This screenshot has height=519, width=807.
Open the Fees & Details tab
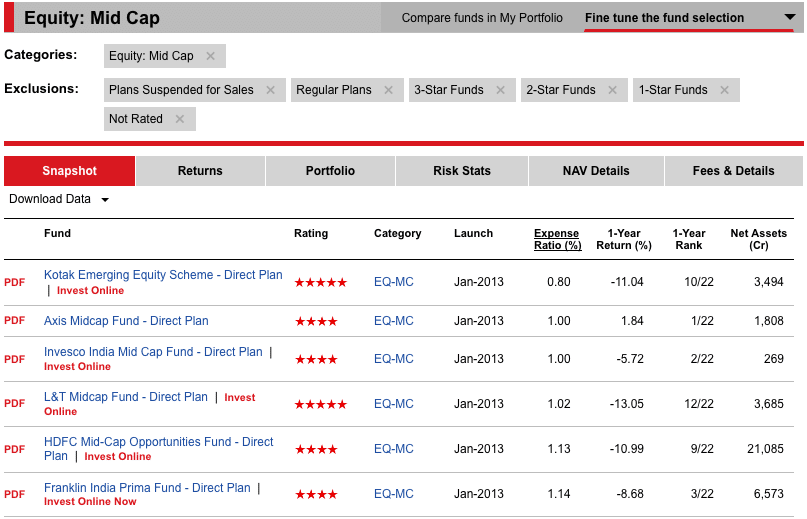point(733,171)
